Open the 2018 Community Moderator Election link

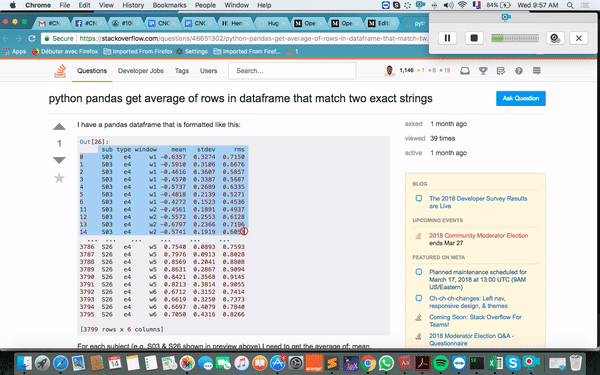click(x=478, y=235)
